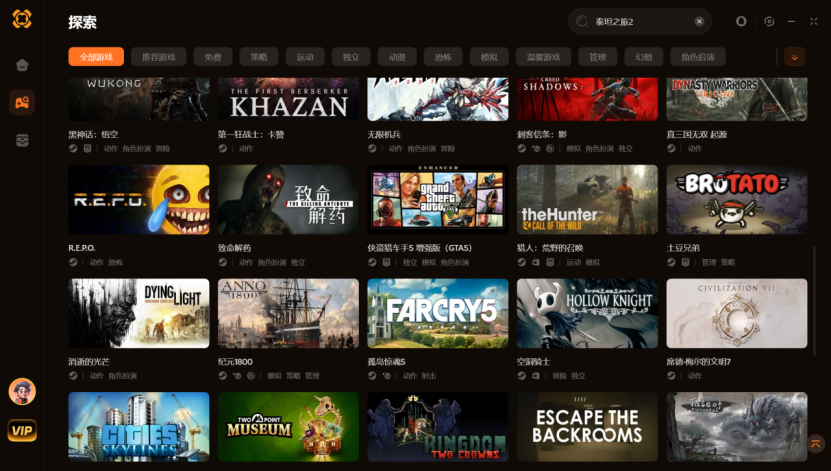The image size is (831, 471).
Task: Click the search input field
Action: [x=639, y=21]
